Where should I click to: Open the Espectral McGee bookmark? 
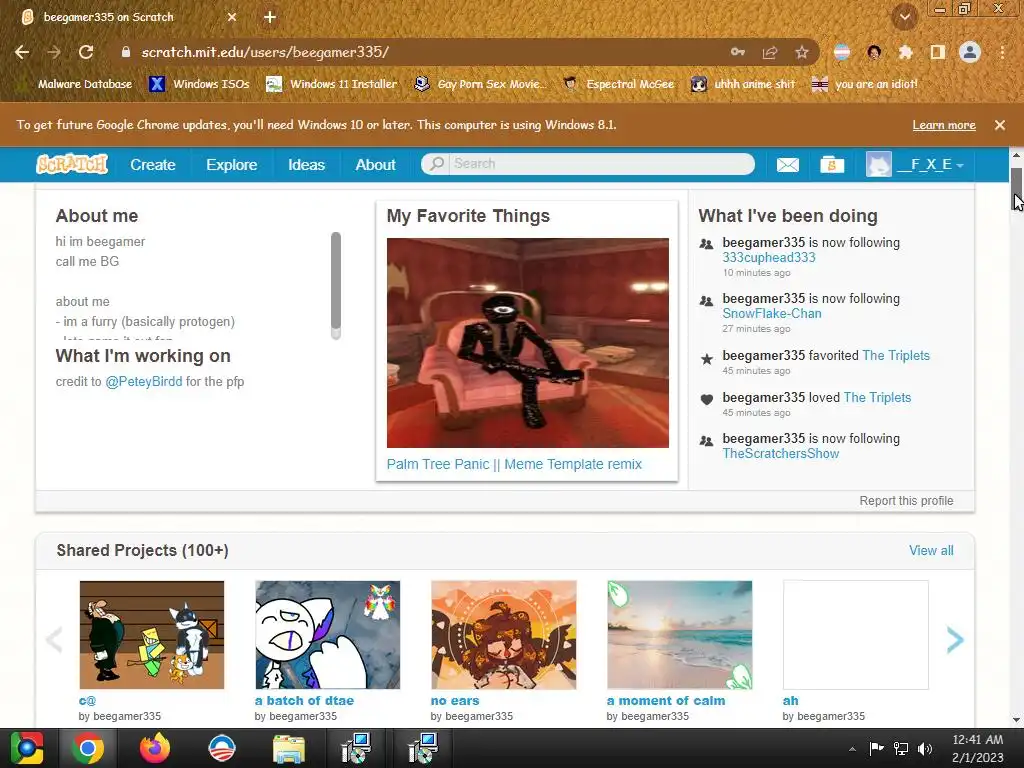tap(619, 84)
